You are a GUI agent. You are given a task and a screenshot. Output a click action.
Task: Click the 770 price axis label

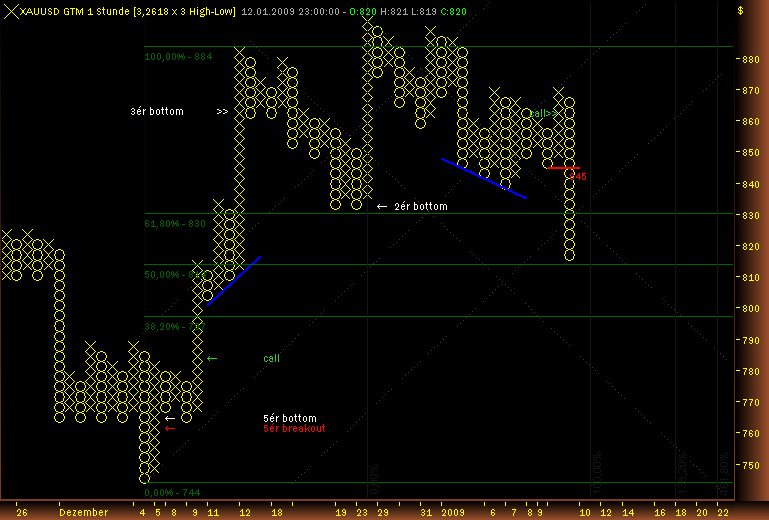coord(749,403)
